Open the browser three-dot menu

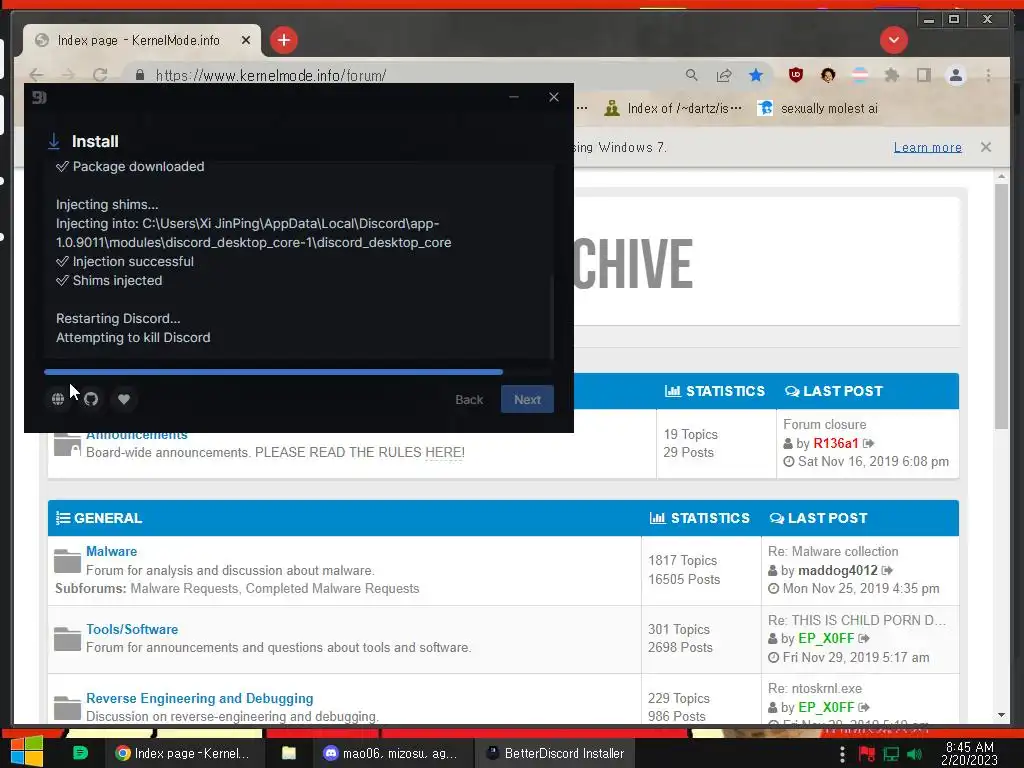click(988, 75)
